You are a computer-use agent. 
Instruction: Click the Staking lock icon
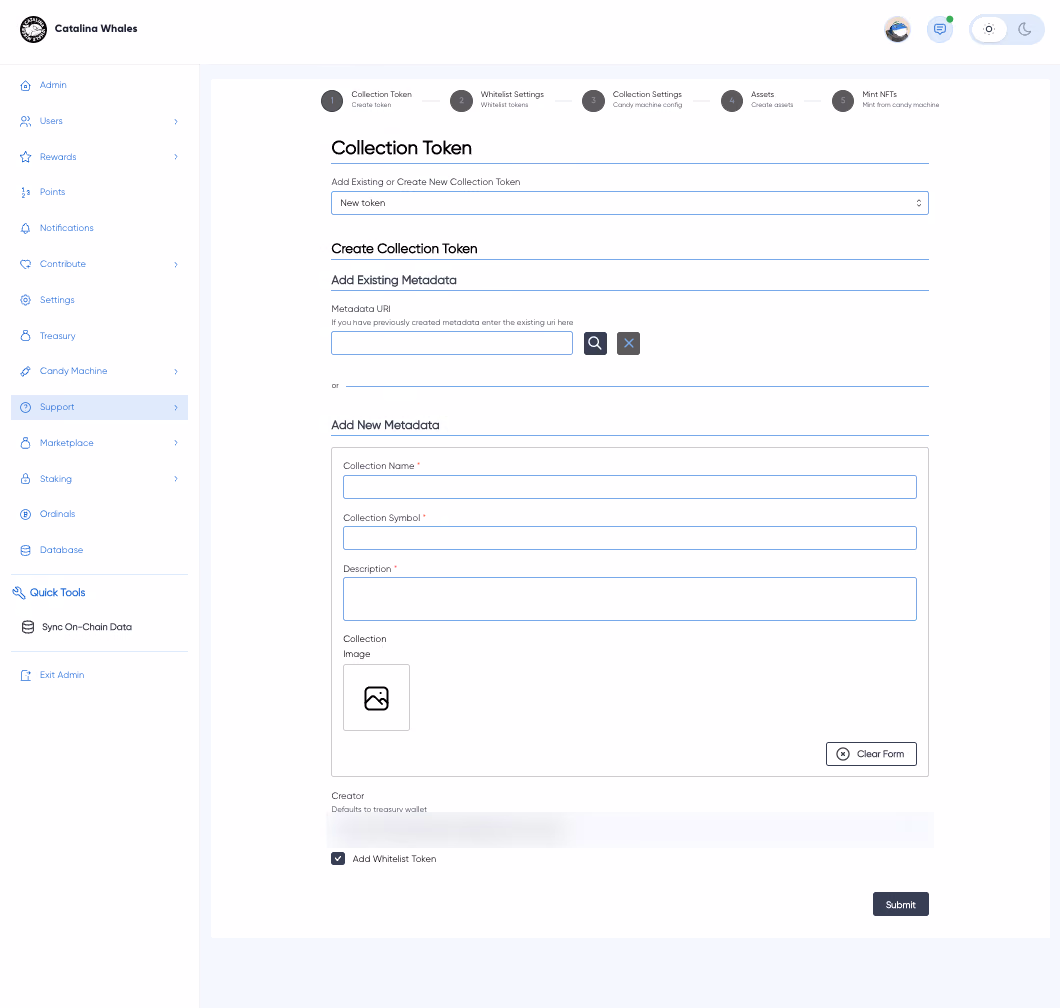(x=26, y=479)
